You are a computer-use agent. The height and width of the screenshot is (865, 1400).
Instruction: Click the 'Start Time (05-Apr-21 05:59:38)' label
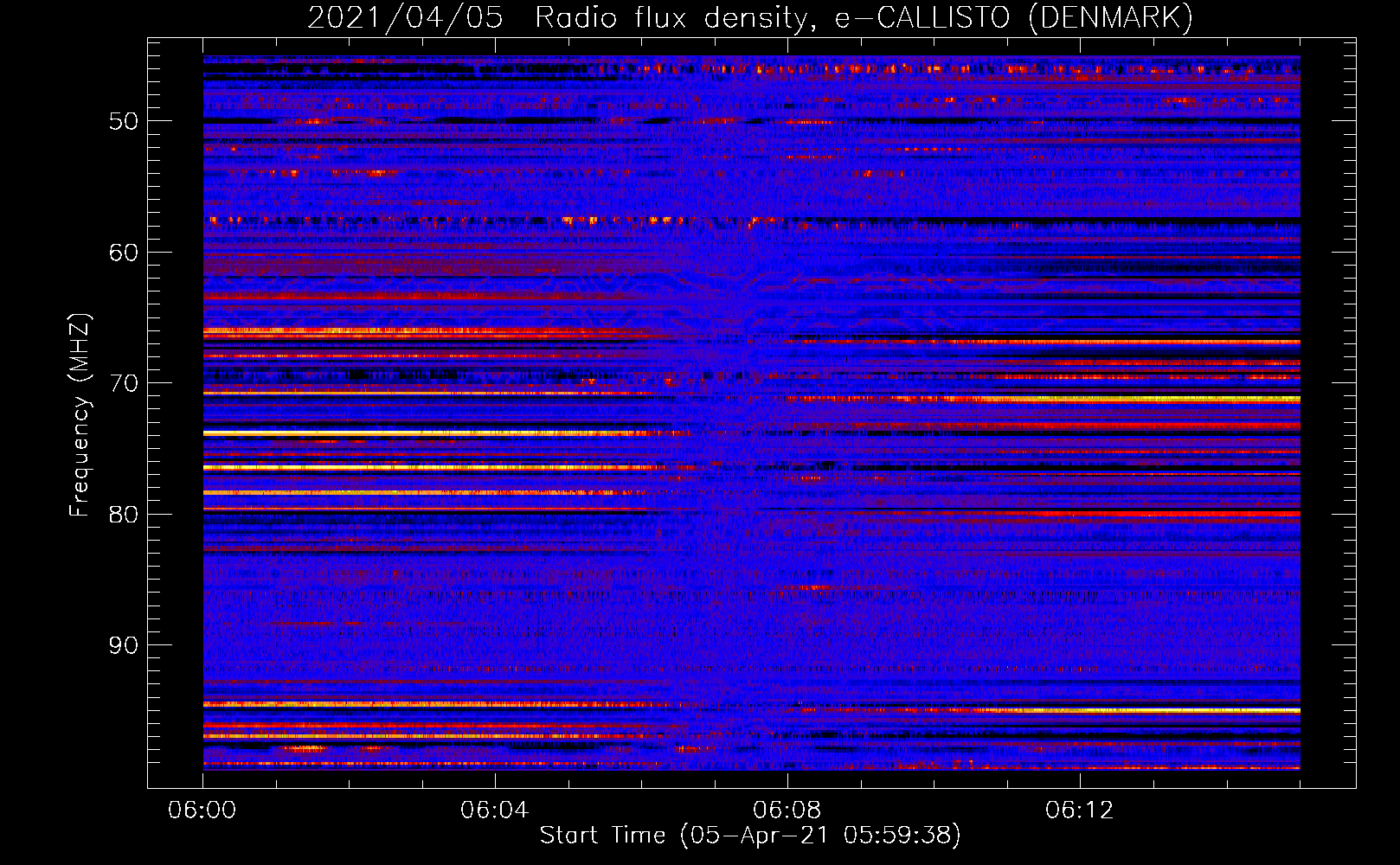pos(750,835)
